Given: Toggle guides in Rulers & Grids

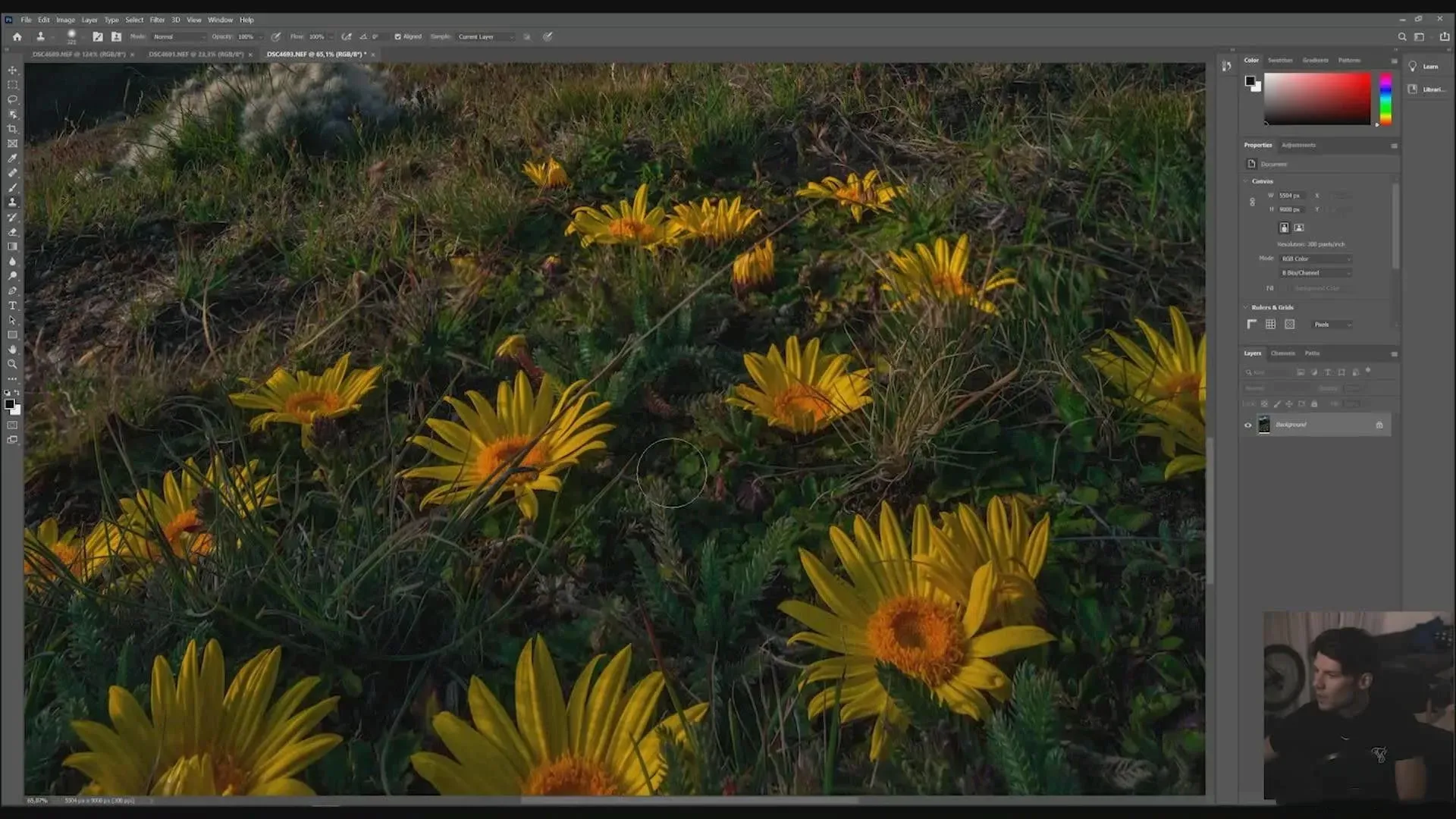Looking at the screenshot, I should point(1289,325).
